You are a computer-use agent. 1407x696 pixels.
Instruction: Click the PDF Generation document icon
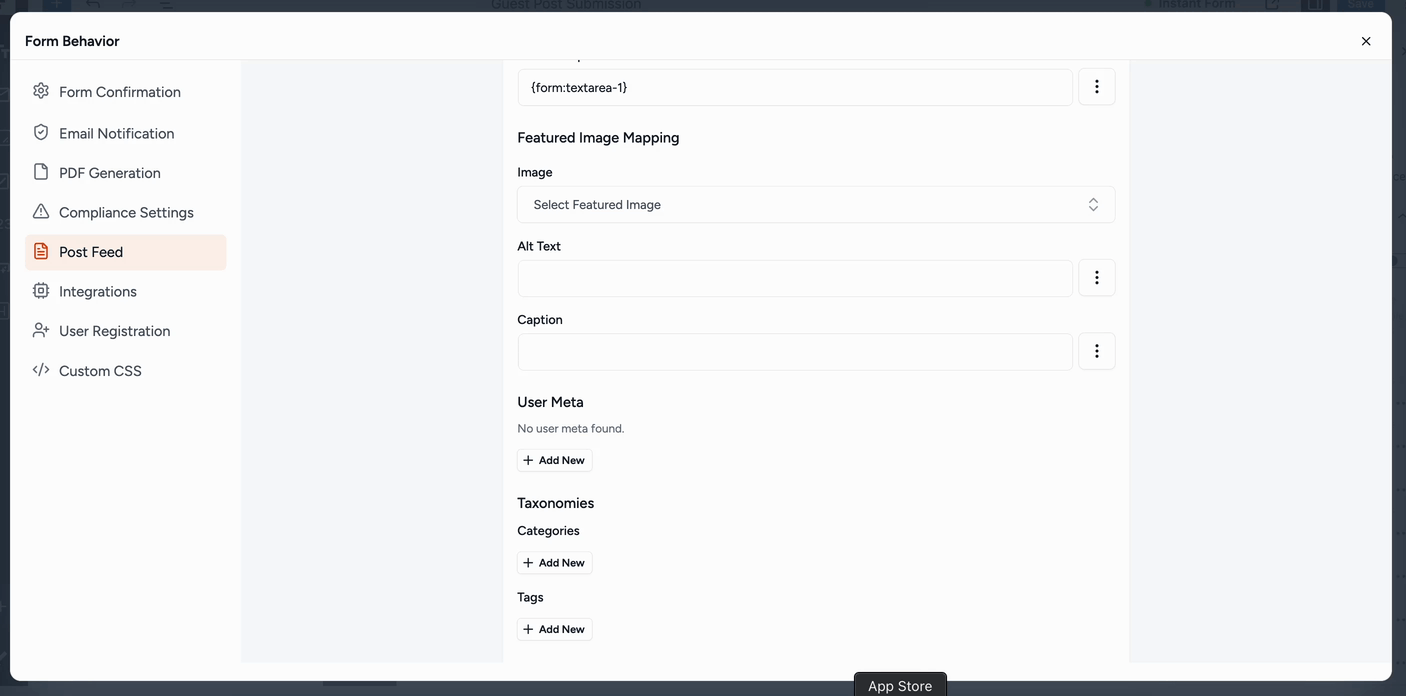coord(41,172)
